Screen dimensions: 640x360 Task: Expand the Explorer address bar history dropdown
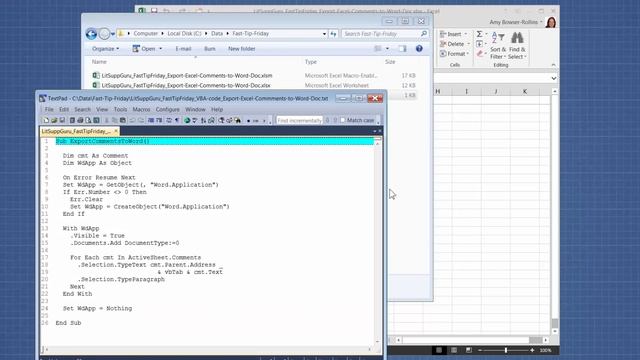point(324,34)
